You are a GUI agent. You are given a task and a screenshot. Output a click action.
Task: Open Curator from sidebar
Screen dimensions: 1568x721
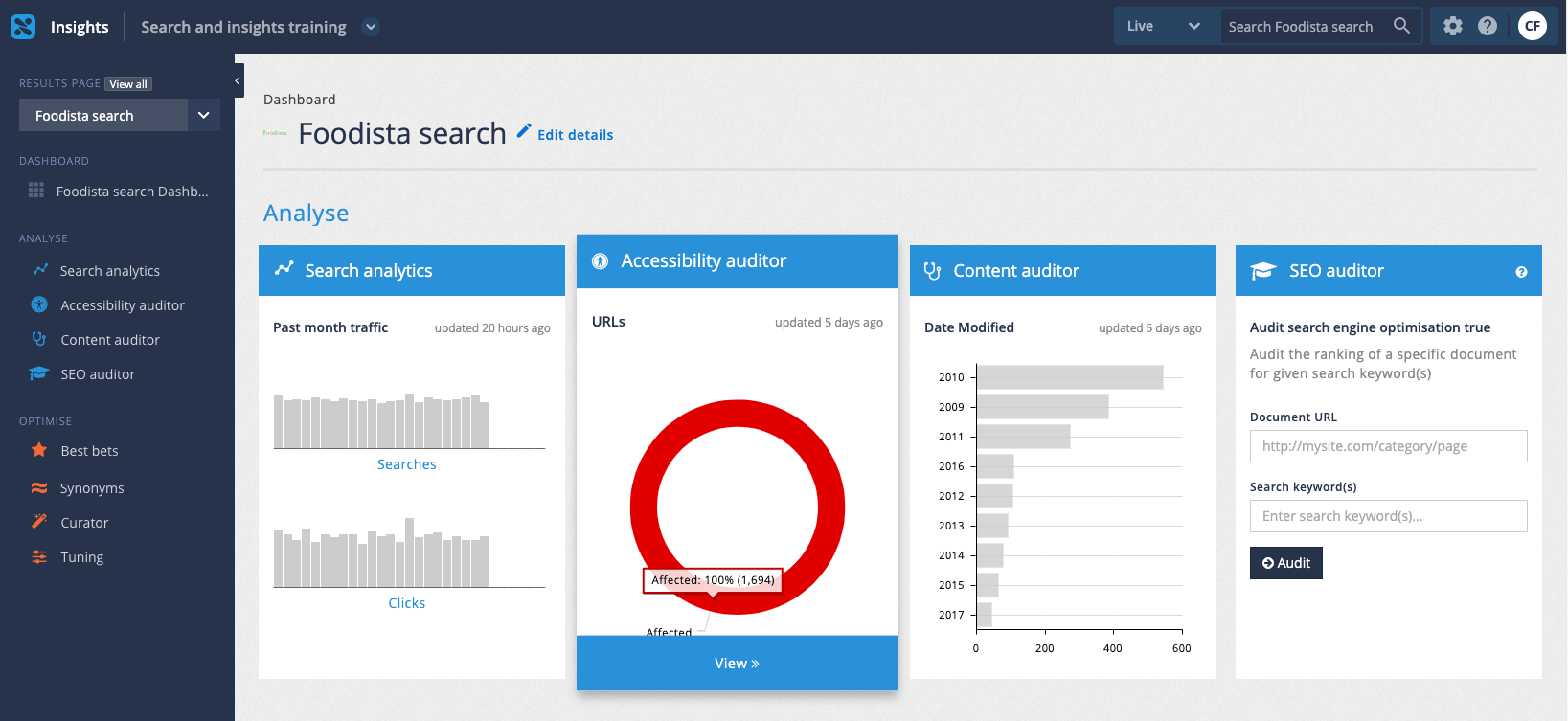pos(84,522)
